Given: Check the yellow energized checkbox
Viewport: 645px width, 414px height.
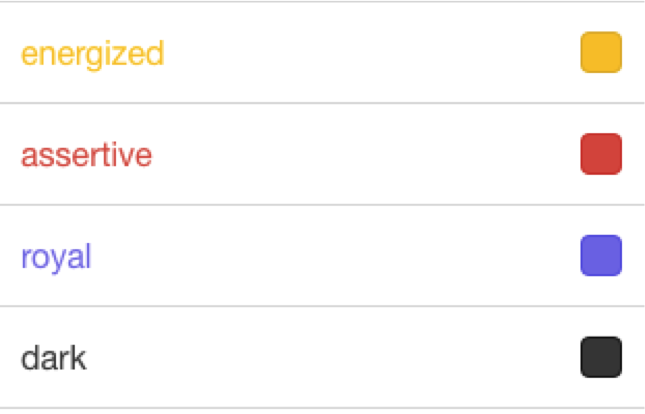Looking at the screenshot, I should coord(601,53).
